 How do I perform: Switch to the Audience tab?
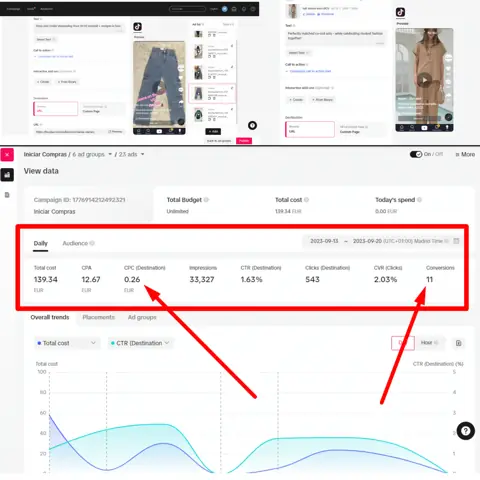point(75,243)
